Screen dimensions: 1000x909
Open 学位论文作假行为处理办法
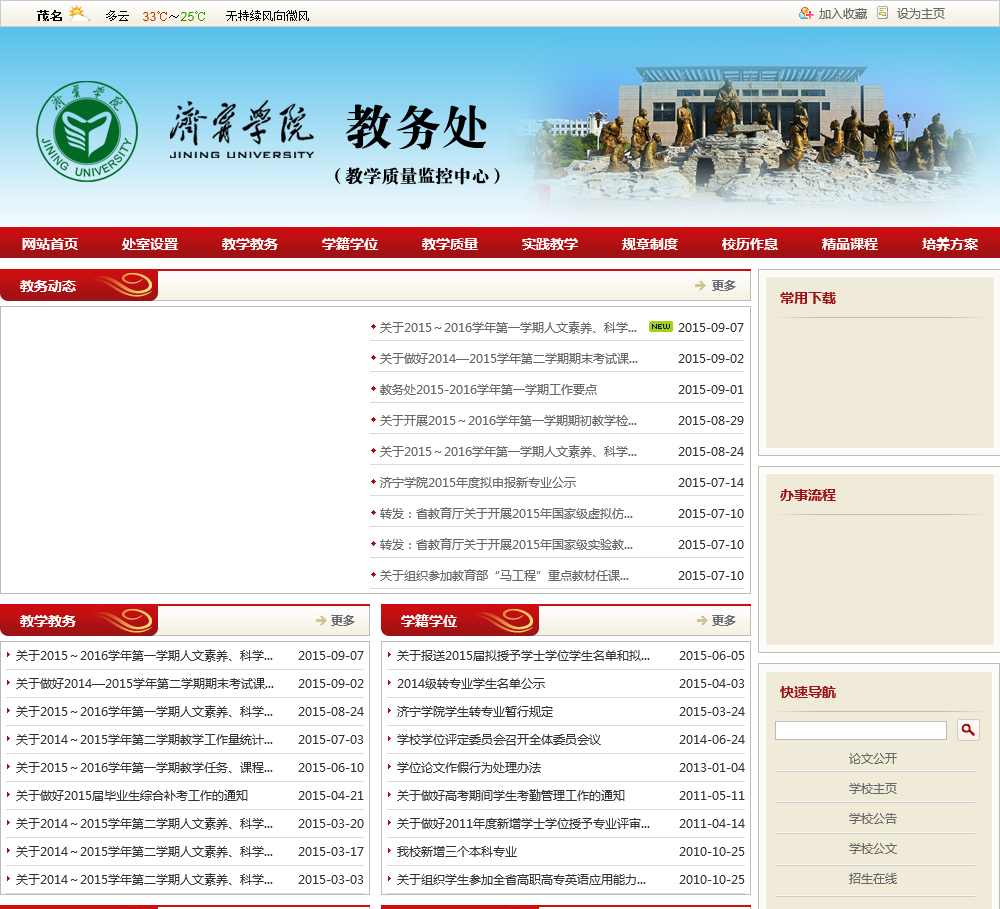pyautogui.click(x=469, y=767)
